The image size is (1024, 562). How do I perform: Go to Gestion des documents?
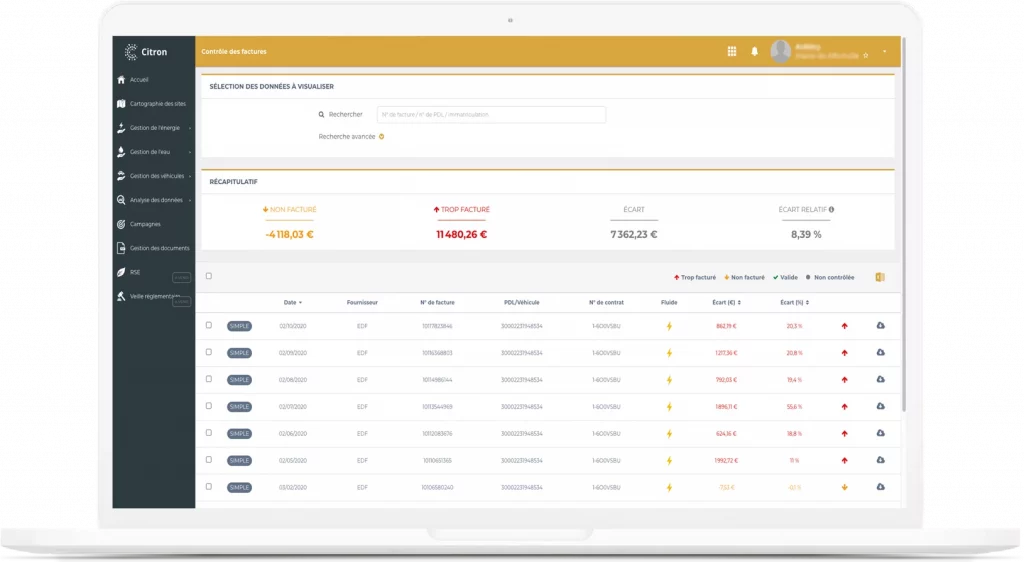click(158, 248)
